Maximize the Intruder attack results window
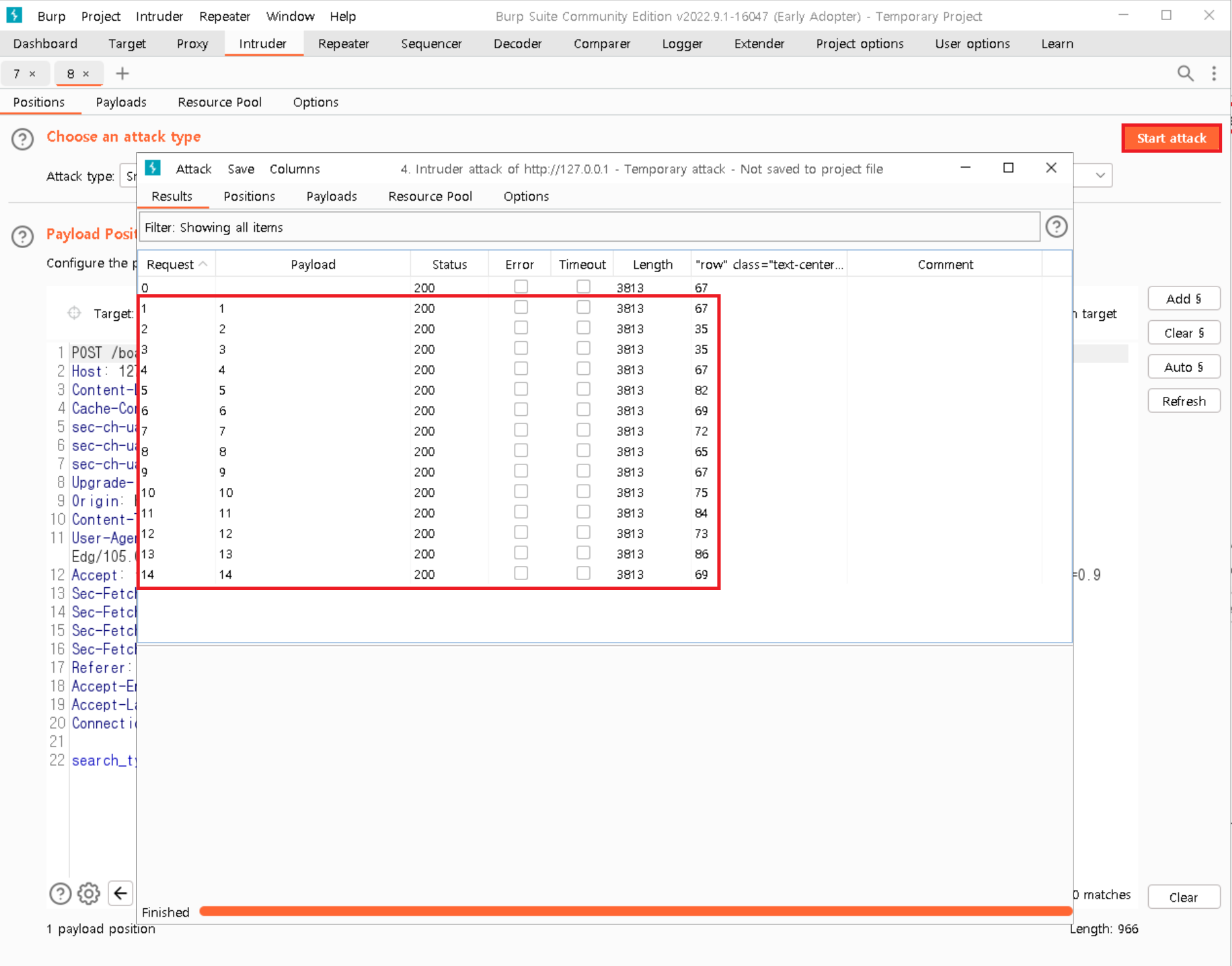The image size is (1232, 966). pos(1008,168)
